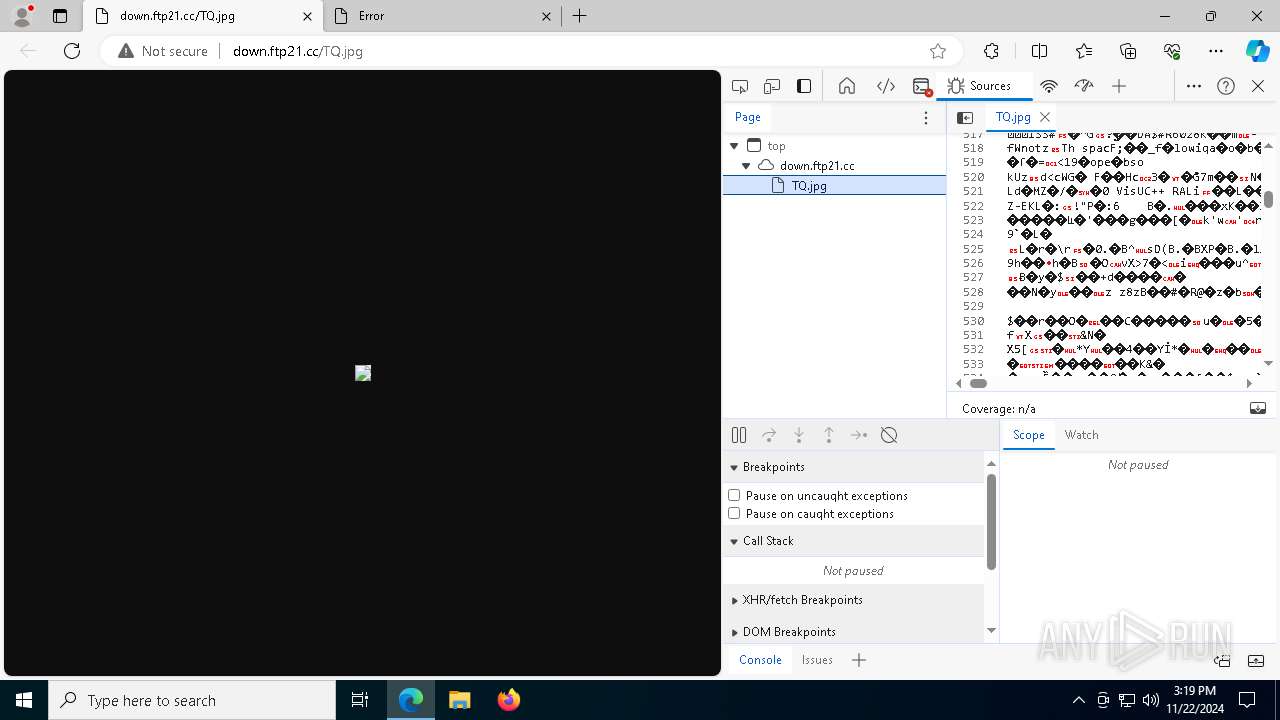The image size is (1280, 720).
Task: Toggle split screen view
Action: click(1039, 51)
